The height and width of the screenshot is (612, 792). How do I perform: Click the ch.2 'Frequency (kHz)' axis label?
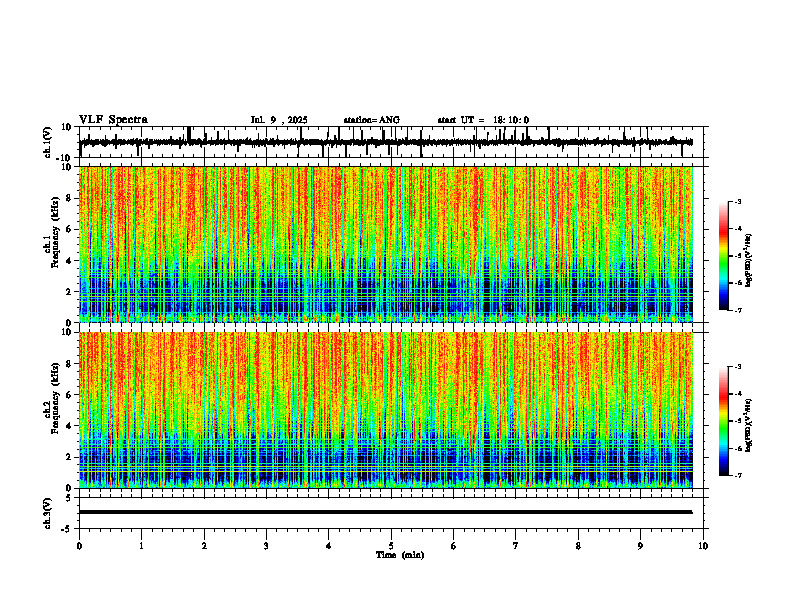(x=55, y=398)
